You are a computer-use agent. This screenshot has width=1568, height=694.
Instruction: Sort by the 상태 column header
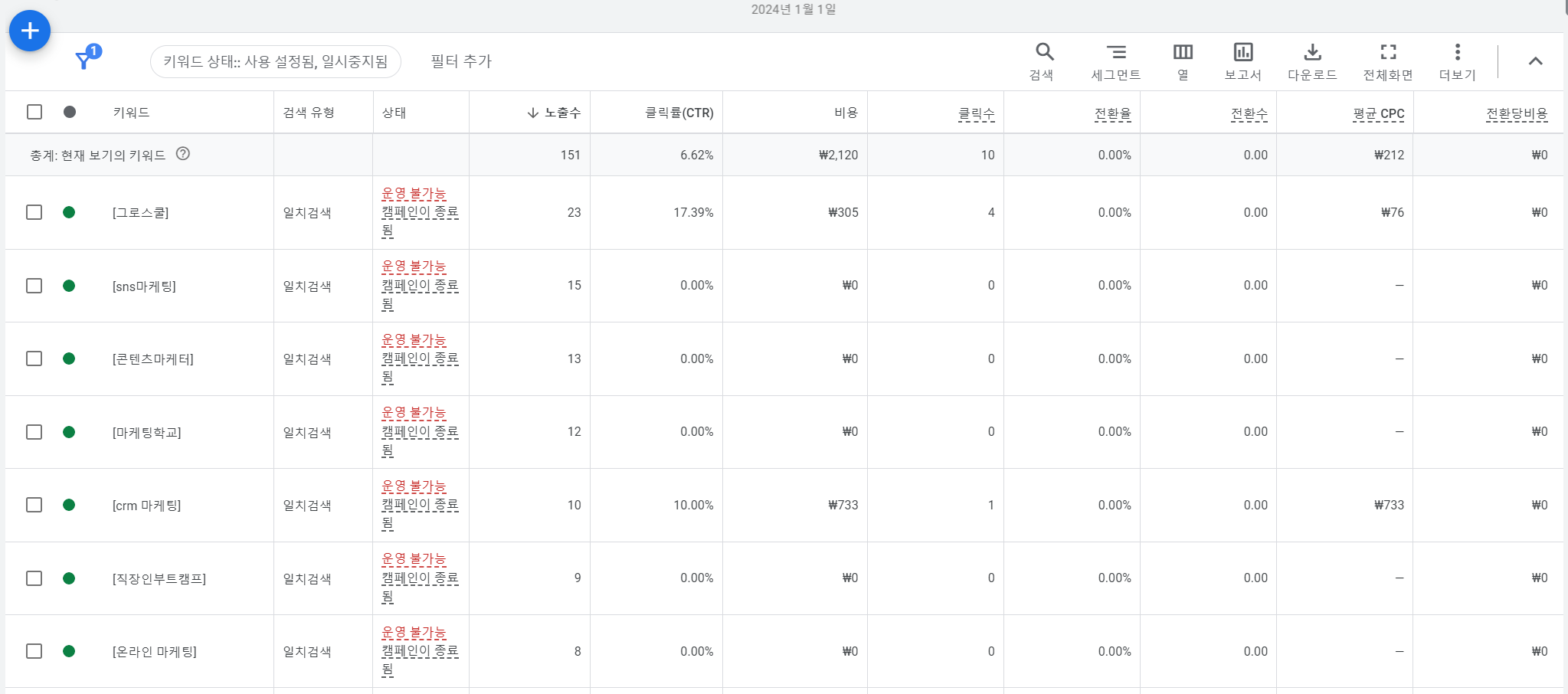coord(394,113)
